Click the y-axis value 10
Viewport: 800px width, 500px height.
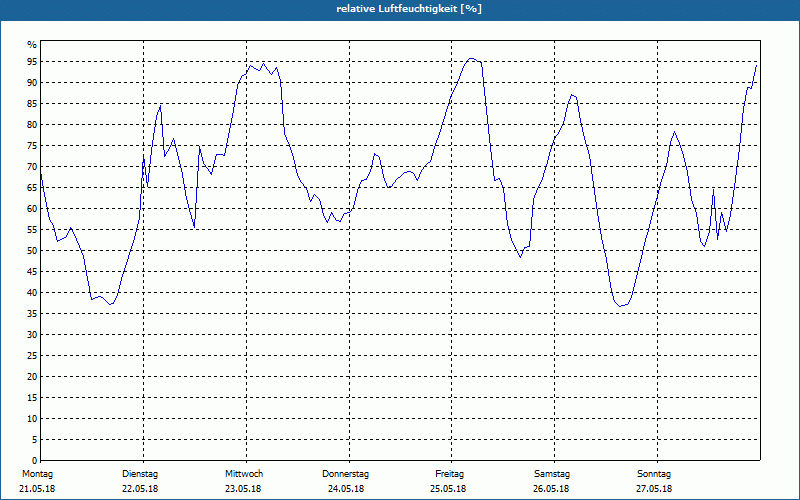[32, 418]
